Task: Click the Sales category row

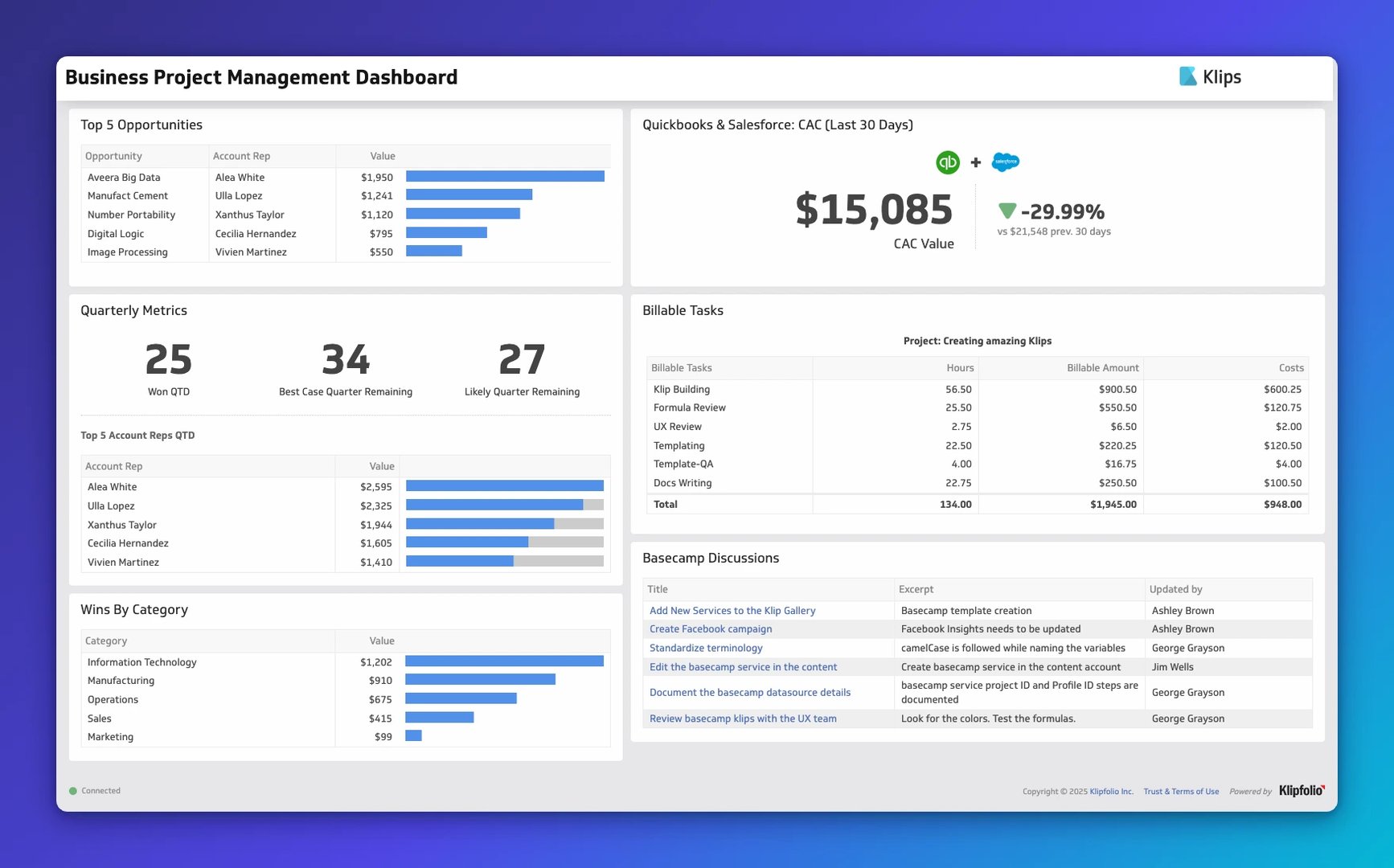Action: tap(346, 719)
